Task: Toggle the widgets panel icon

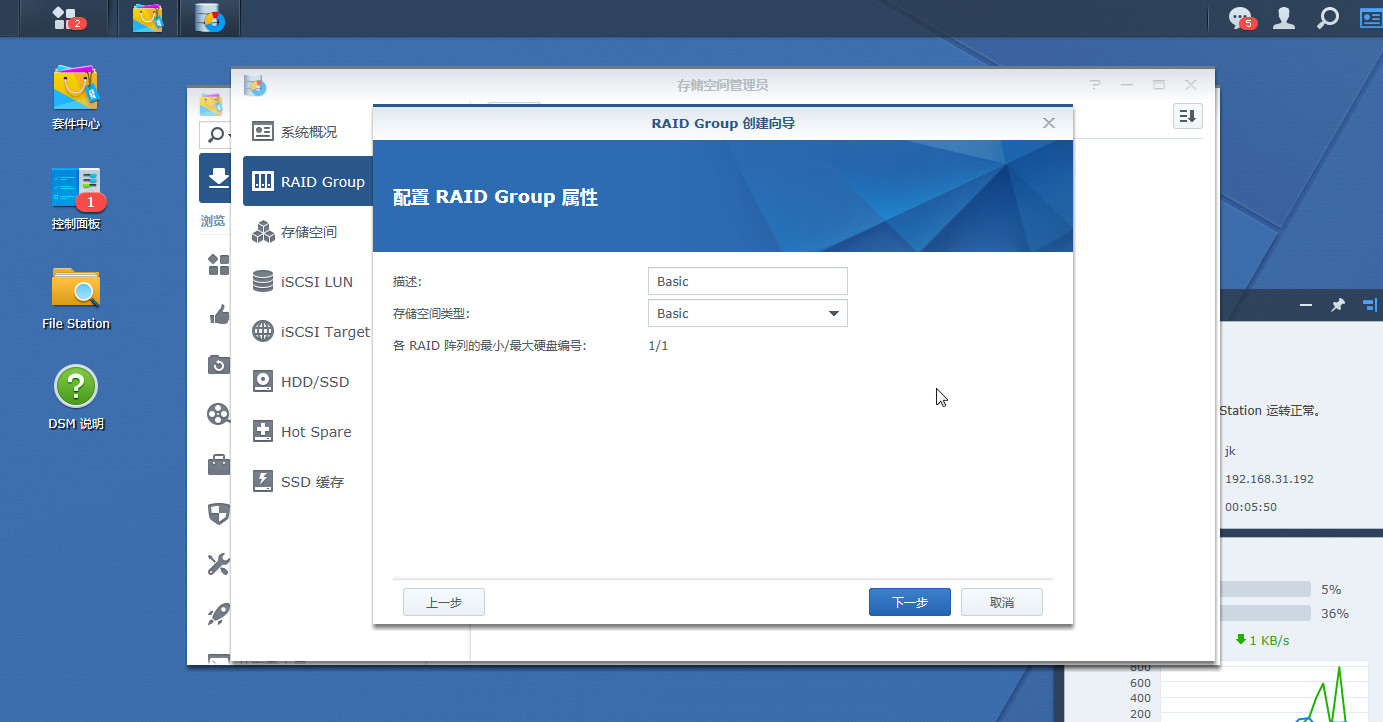Action: tap(1369, 18)
